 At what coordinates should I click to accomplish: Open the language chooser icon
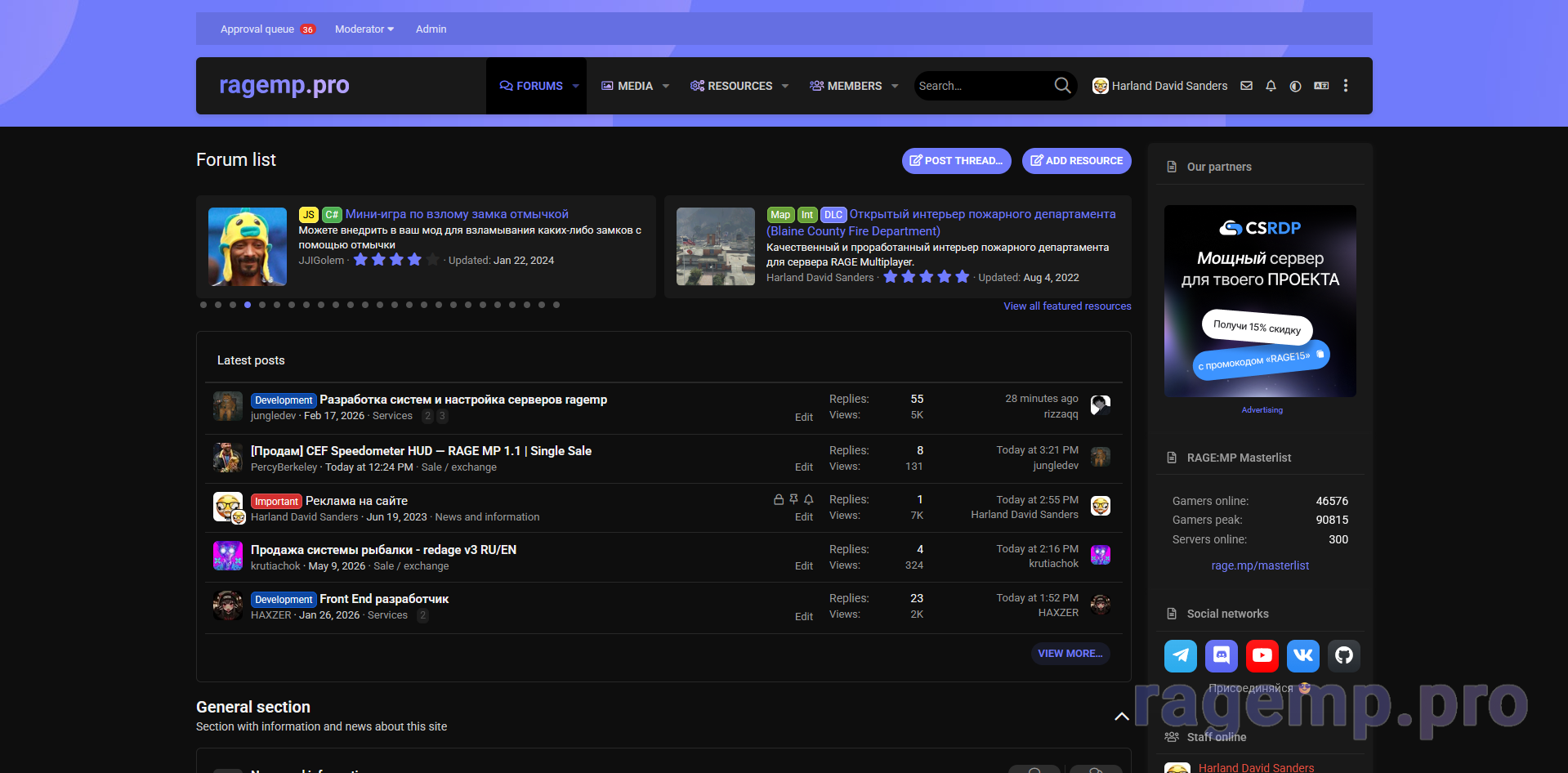point(1321,86)
